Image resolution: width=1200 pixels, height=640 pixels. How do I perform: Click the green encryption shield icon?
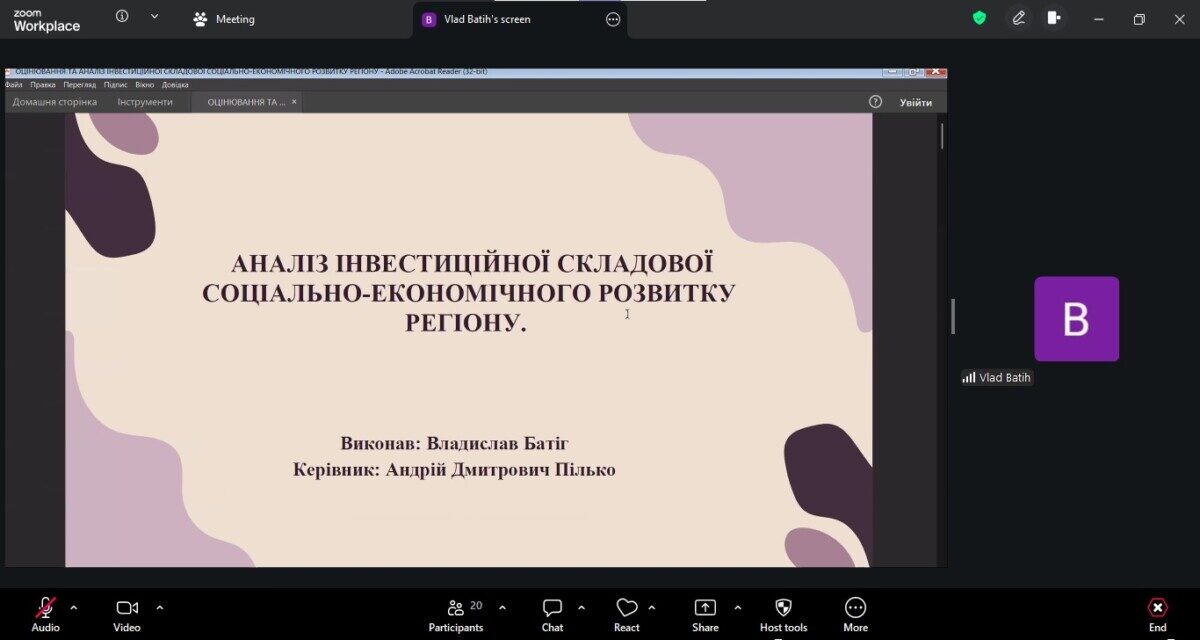coord(979,18)
